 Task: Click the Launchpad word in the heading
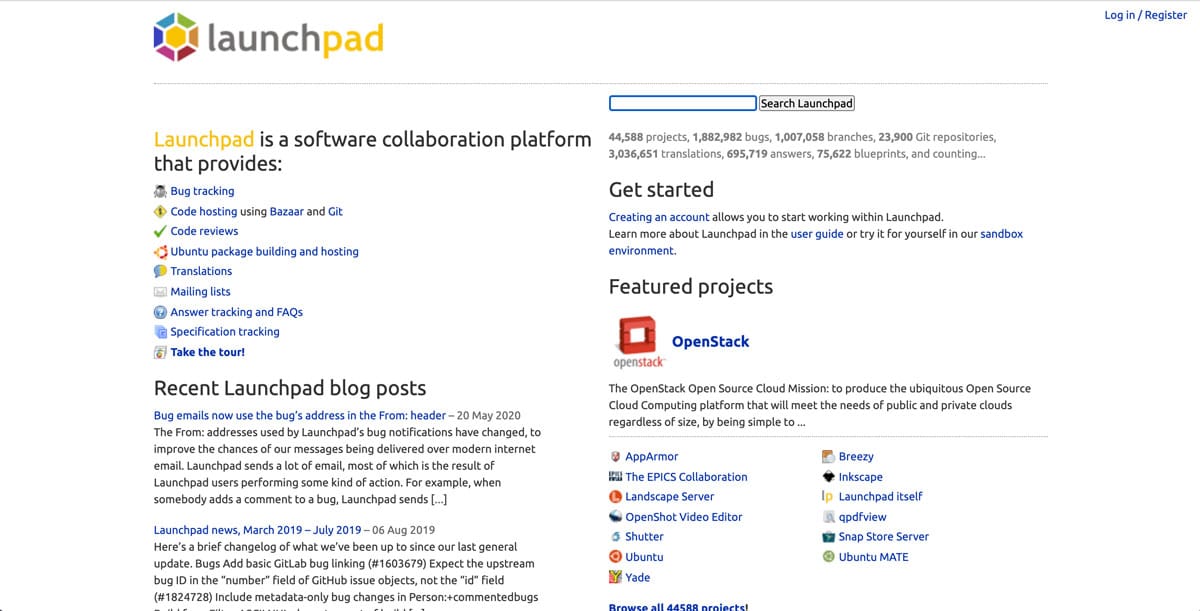point(204,140)
